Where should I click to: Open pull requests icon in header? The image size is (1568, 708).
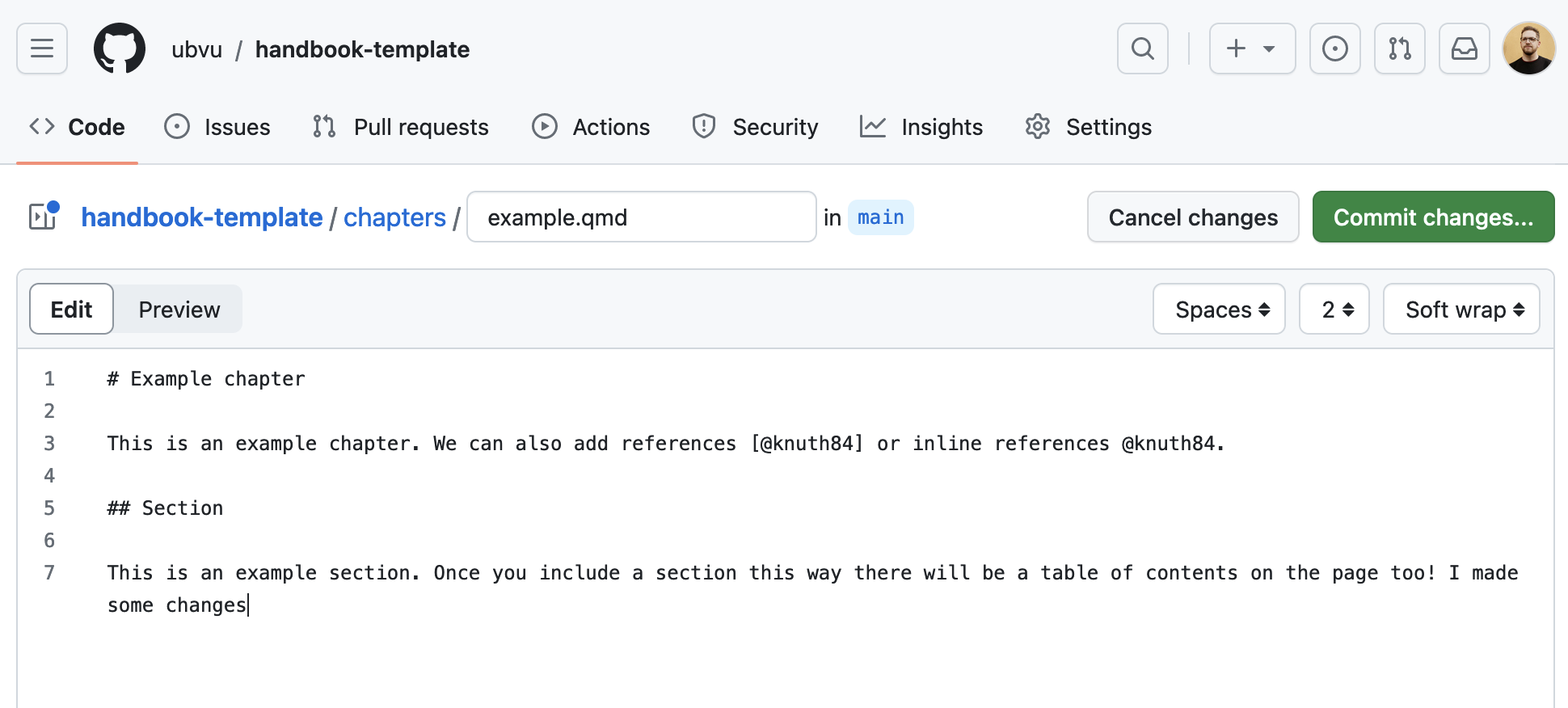click(1399, 48)
